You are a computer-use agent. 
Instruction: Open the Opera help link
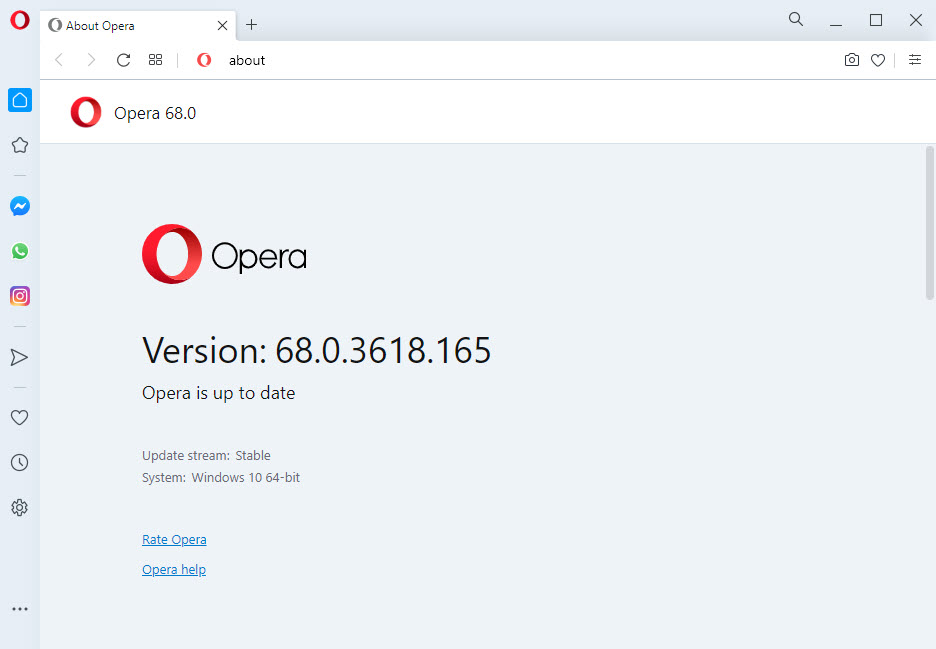(x=174, y=570)
